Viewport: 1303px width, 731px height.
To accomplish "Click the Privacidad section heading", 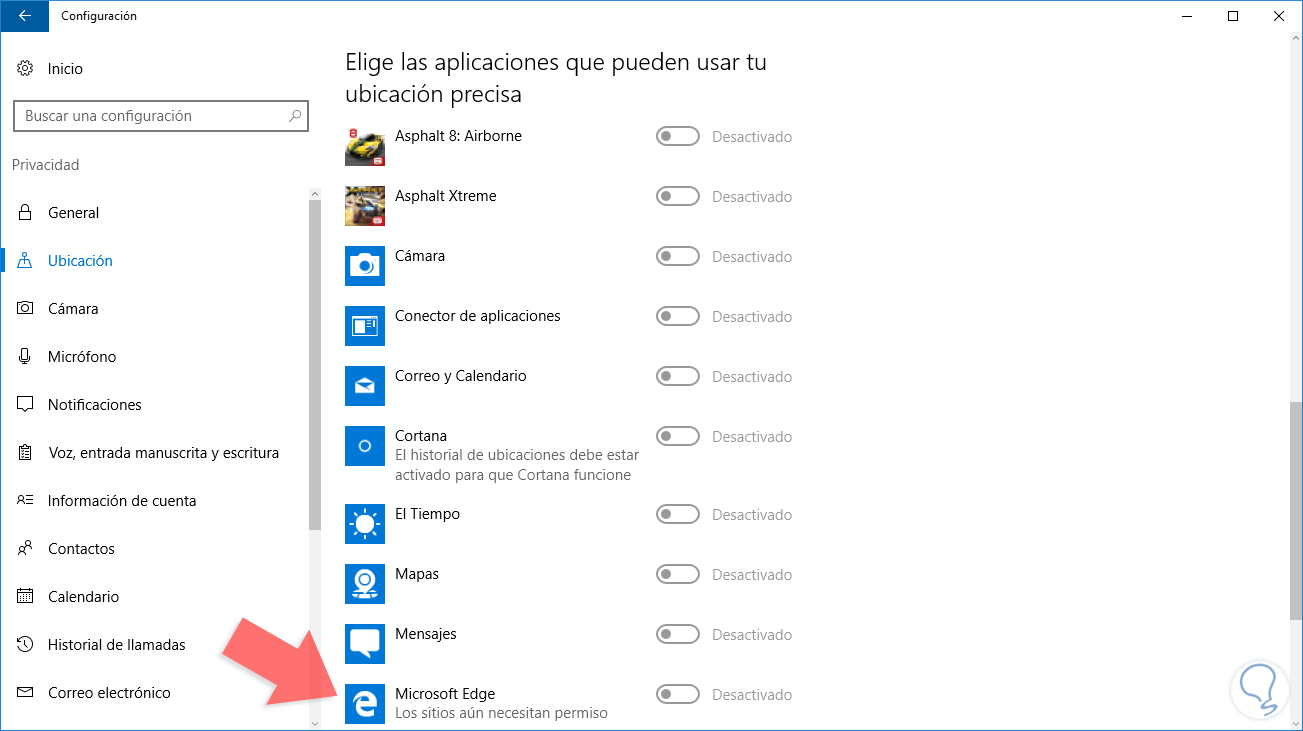I will (46, 165).
